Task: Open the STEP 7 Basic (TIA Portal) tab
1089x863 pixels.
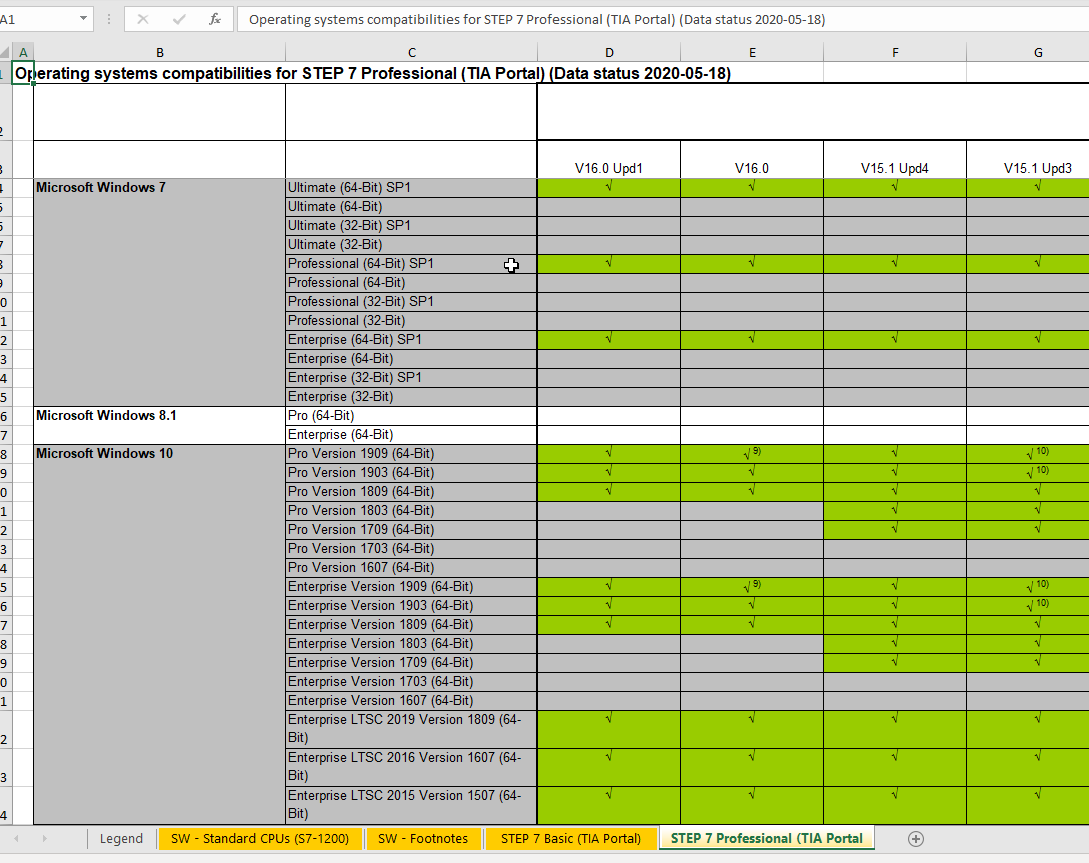Action: pyautogui.click(x=571, y=839)
